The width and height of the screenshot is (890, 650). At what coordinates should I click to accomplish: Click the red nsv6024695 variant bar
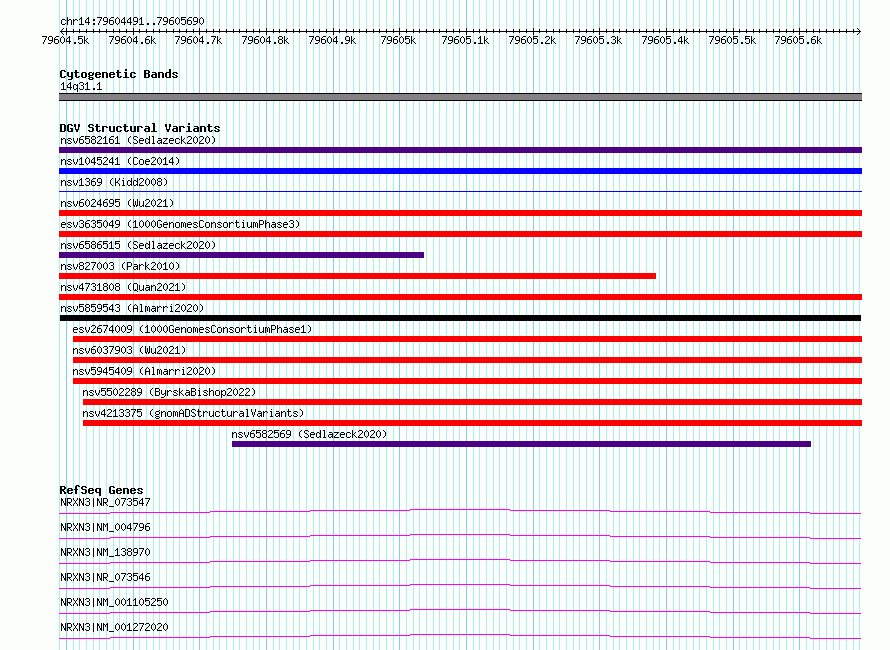pos(460,213)
